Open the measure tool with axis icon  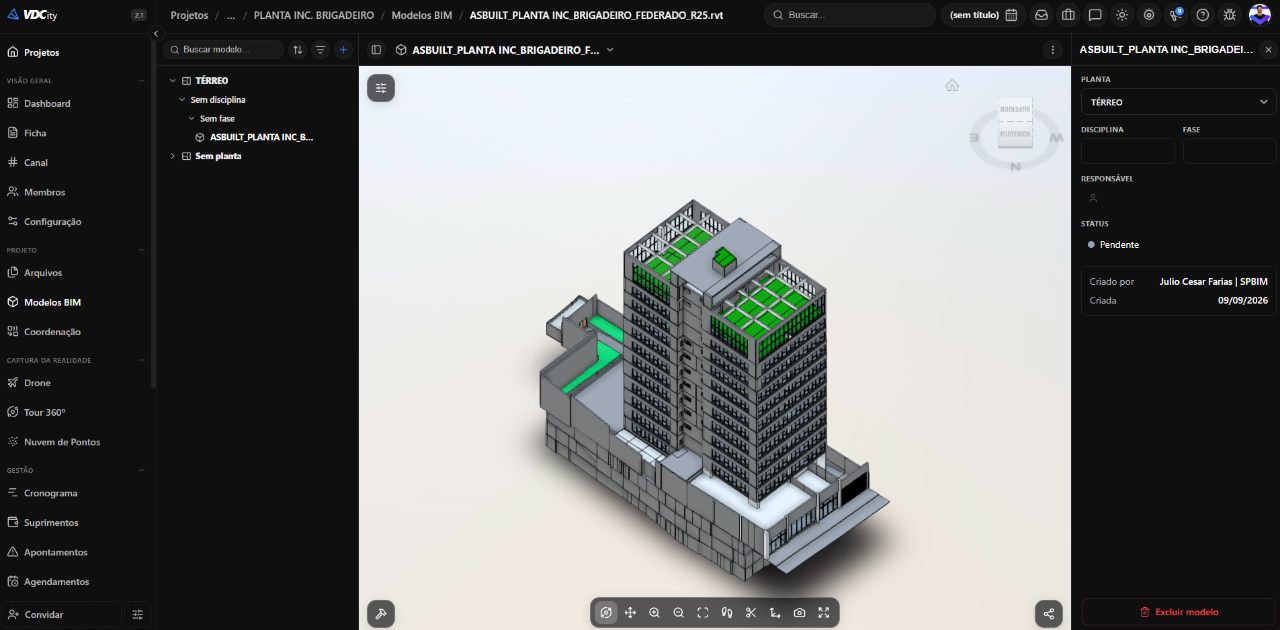pyautogui.click(x=775, y=613)
